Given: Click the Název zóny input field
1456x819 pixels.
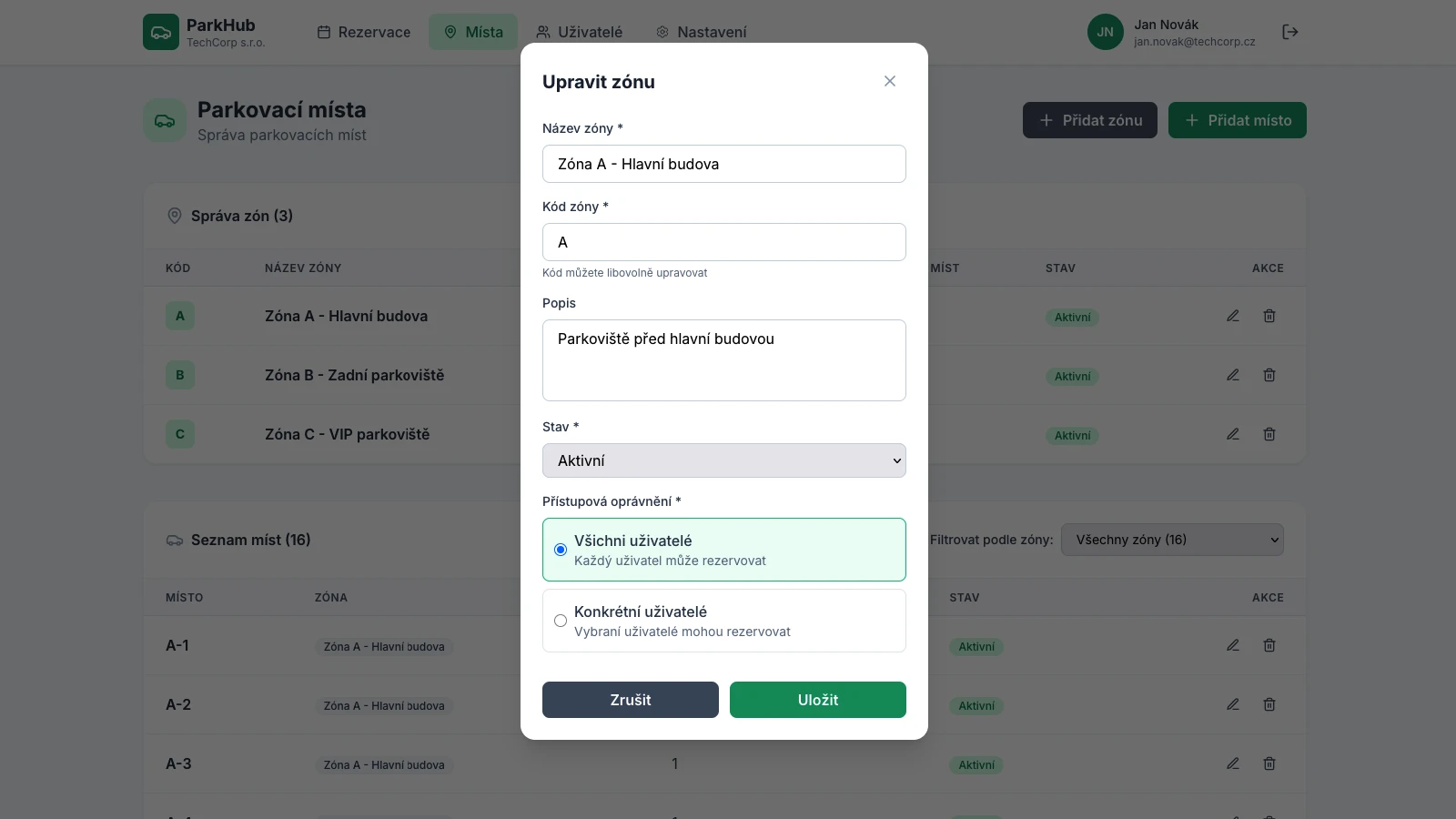Looking at the screenshot, I should pos(723,164).
